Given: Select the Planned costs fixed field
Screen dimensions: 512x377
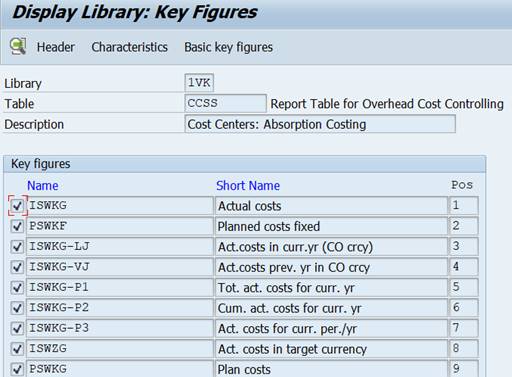Looking at the screenshot, I should (331, 226).
